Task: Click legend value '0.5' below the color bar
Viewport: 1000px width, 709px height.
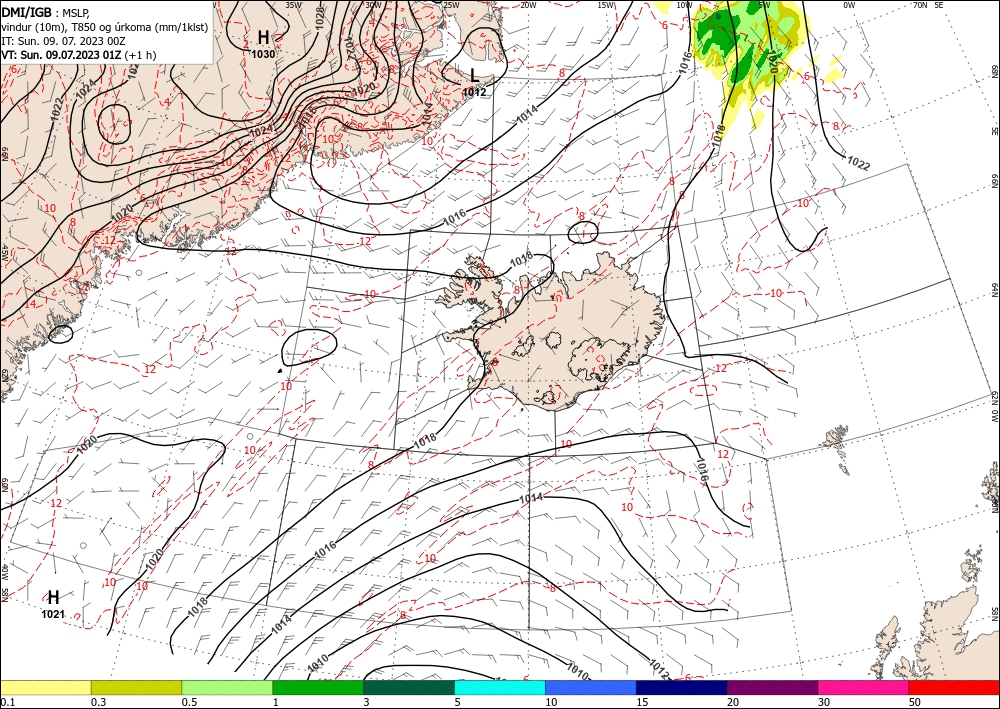Action: (189, 702)
